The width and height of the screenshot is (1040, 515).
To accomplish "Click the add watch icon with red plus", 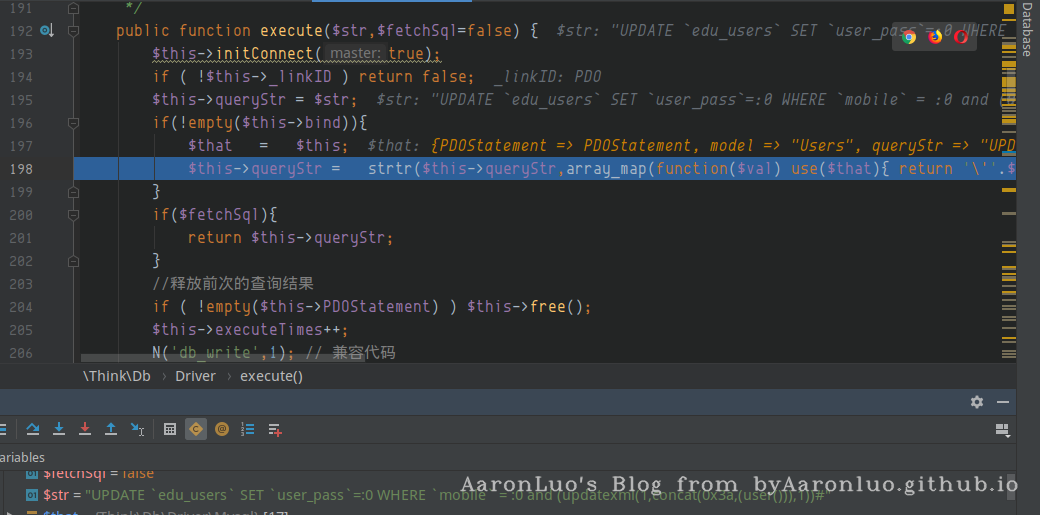I will [x=275, y=429].
